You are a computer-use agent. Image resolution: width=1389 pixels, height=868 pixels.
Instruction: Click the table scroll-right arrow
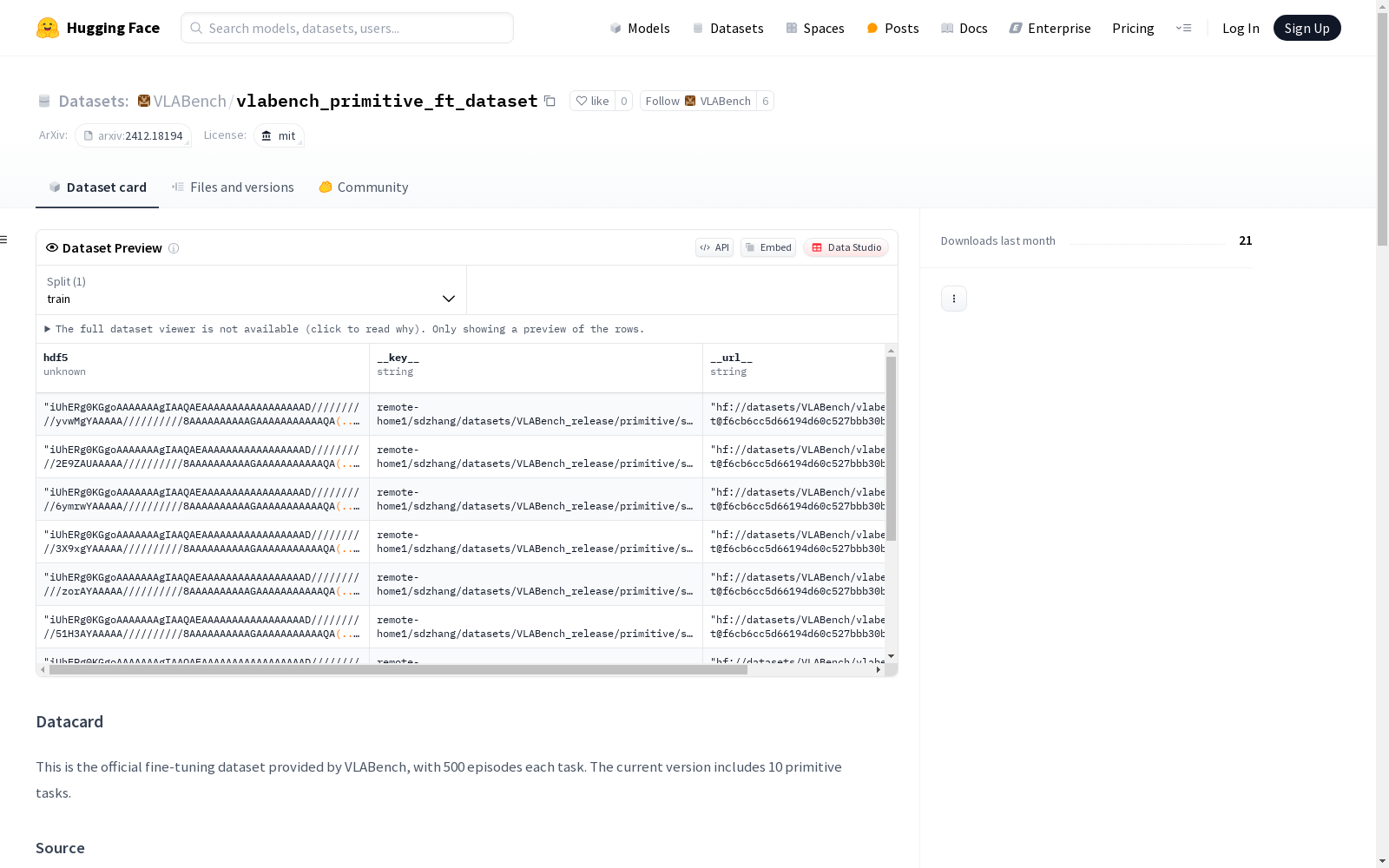(879, 669)
